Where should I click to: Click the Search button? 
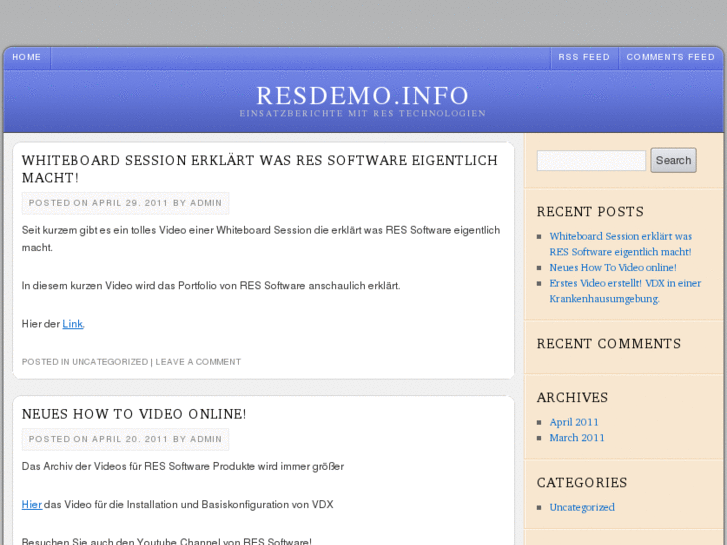(x=673, y=160)
